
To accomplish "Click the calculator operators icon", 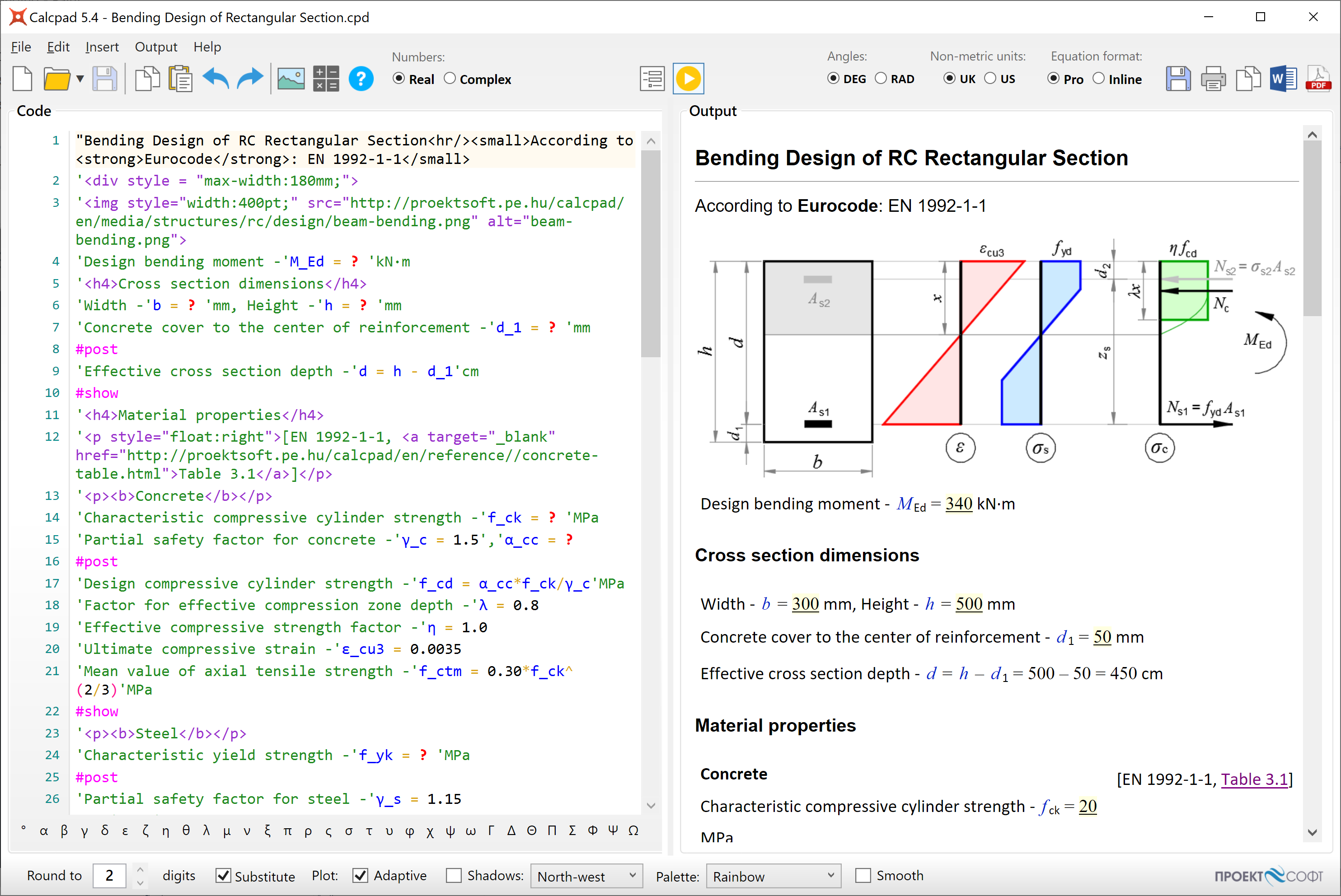I will [x=326, y=79].
